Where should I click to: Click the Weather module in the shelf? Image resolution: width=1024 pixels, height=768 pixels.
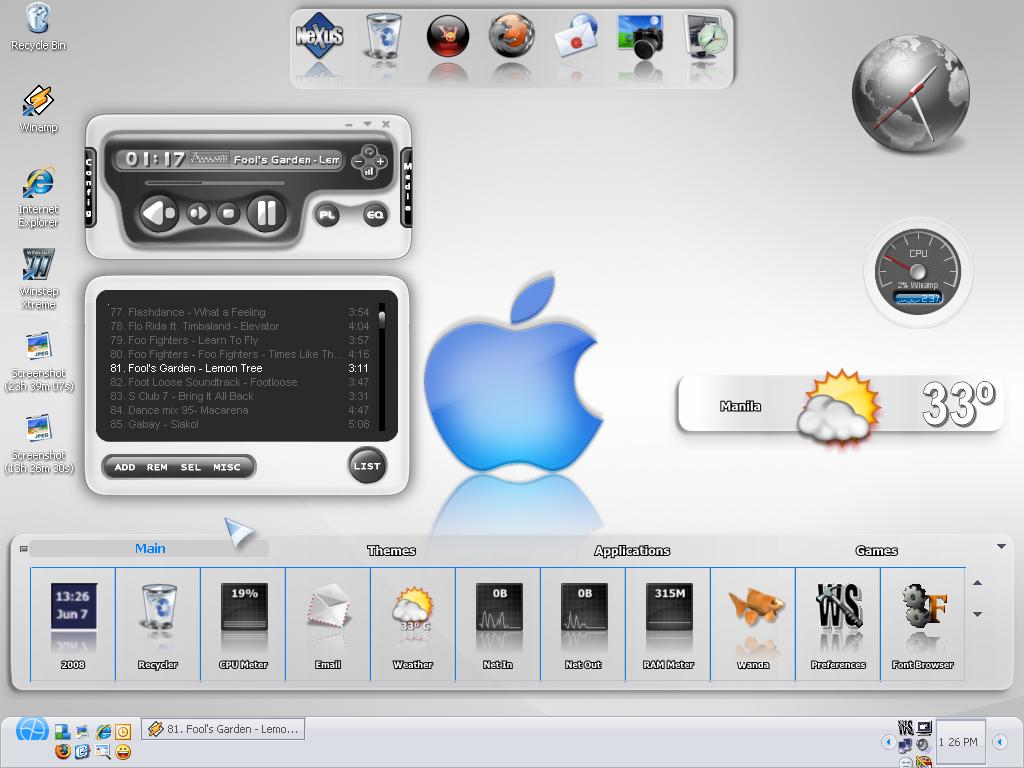pyautogui.click(x=413, y=625)
